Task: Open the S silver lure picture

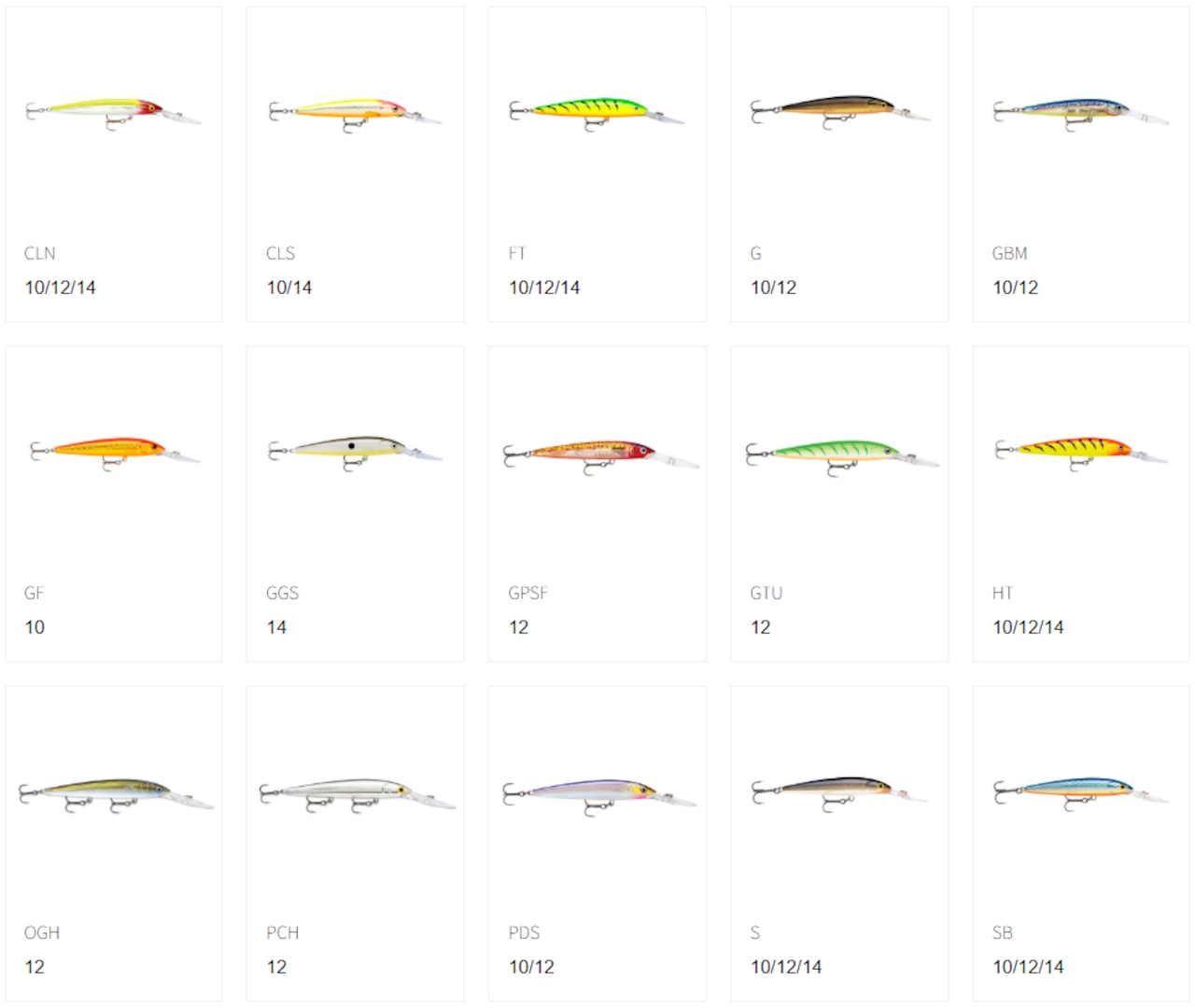Action: pos(839,794)
